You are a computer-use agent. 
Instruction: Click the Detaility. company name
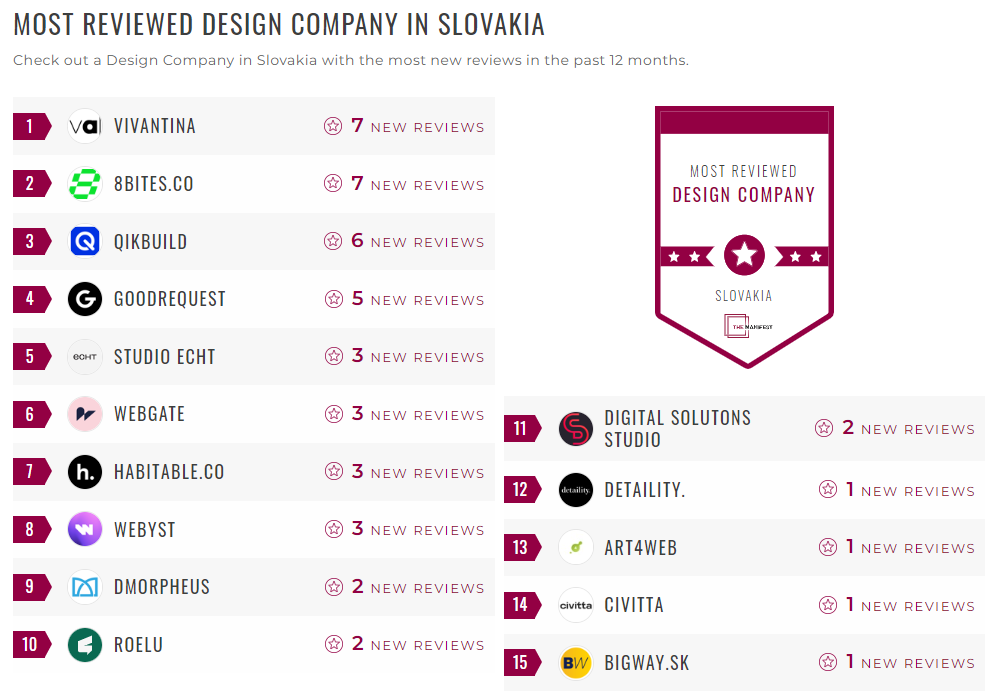(x=649, y=489)
